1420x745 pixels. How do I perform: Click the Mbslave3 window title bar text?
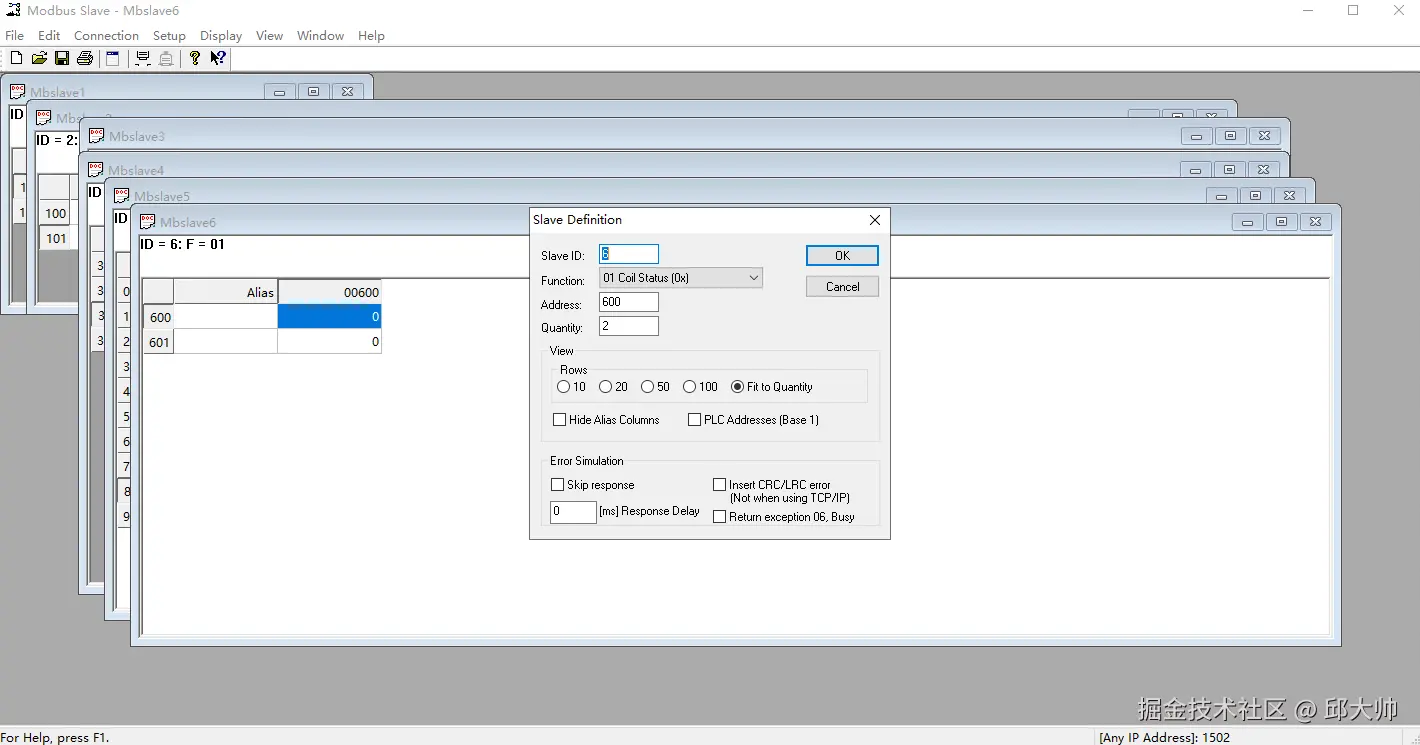(x=137, y=136)
